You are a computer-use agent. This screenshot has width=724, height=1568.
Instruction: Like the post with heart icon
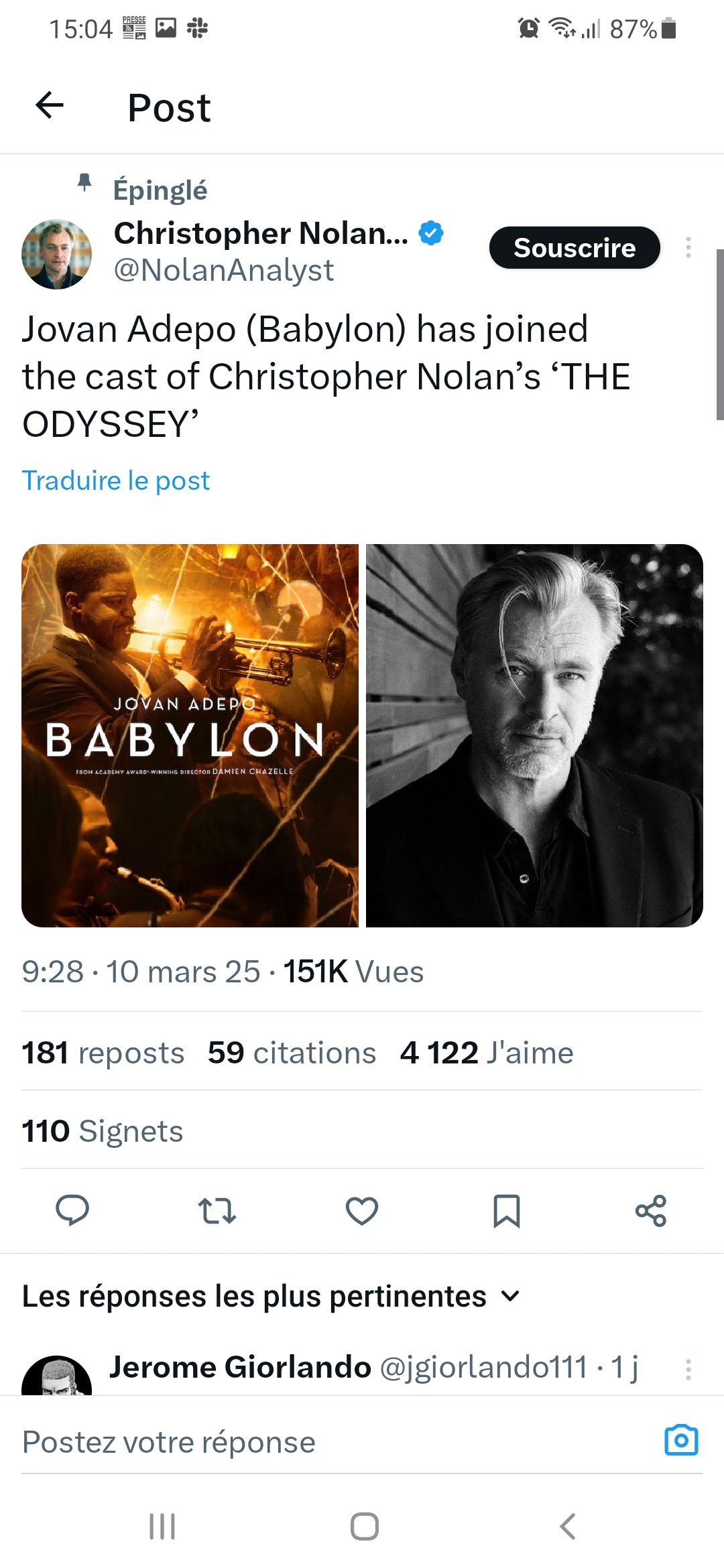coord(362,1210)
